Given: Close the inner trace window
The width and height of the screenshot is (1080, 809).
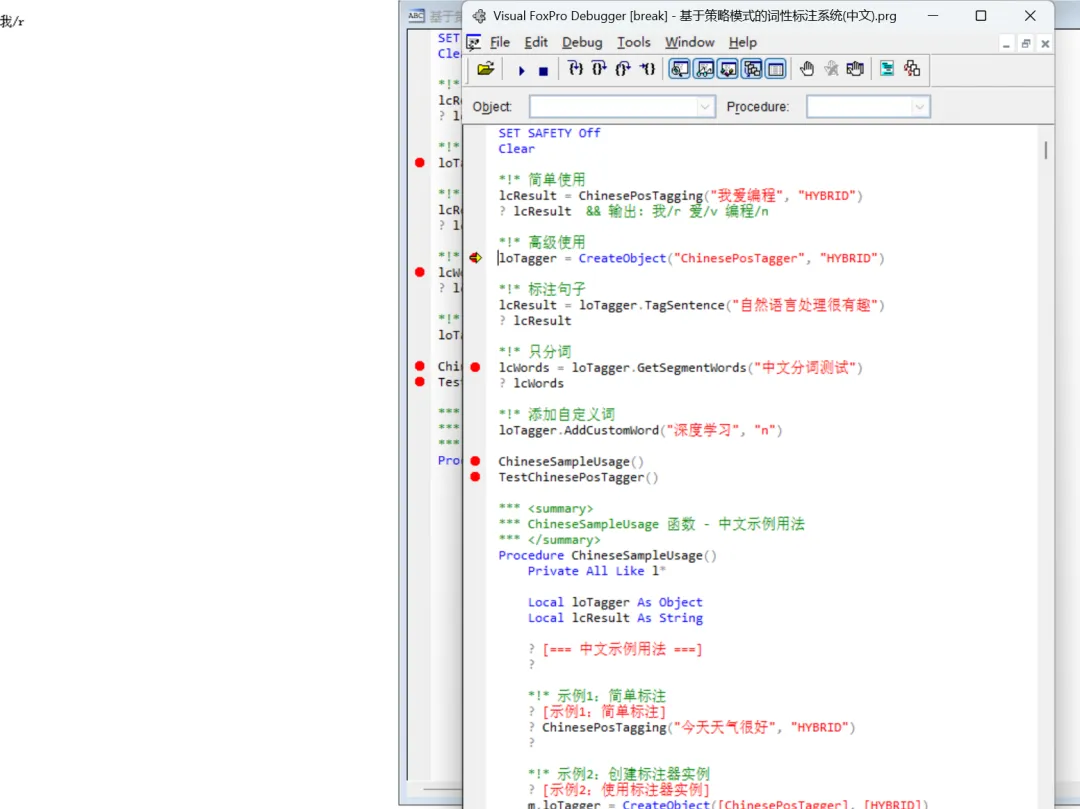Looking at the screenshot, I should tap(1045, 43).
